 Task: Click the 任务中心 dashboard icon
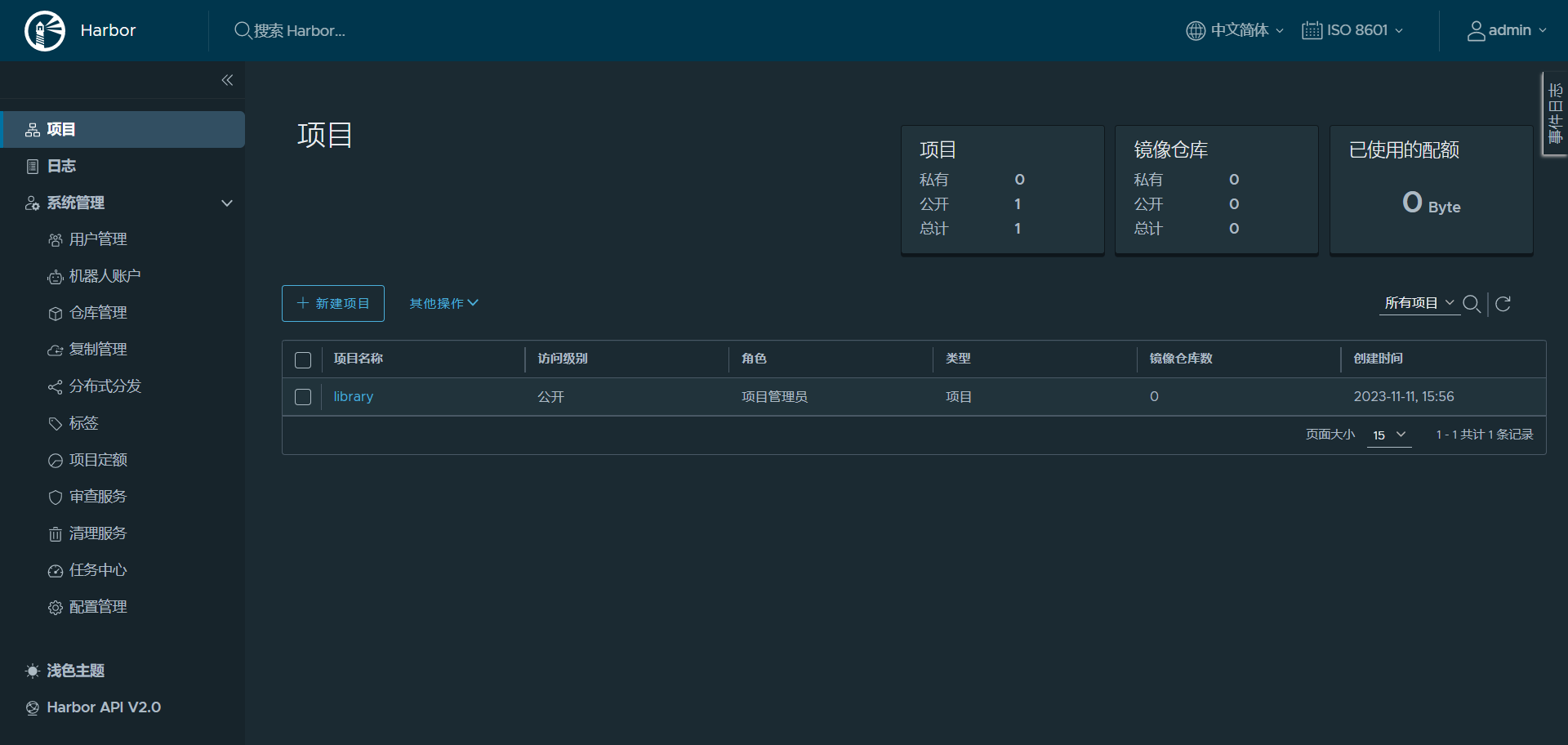click(x=55, y=571)
